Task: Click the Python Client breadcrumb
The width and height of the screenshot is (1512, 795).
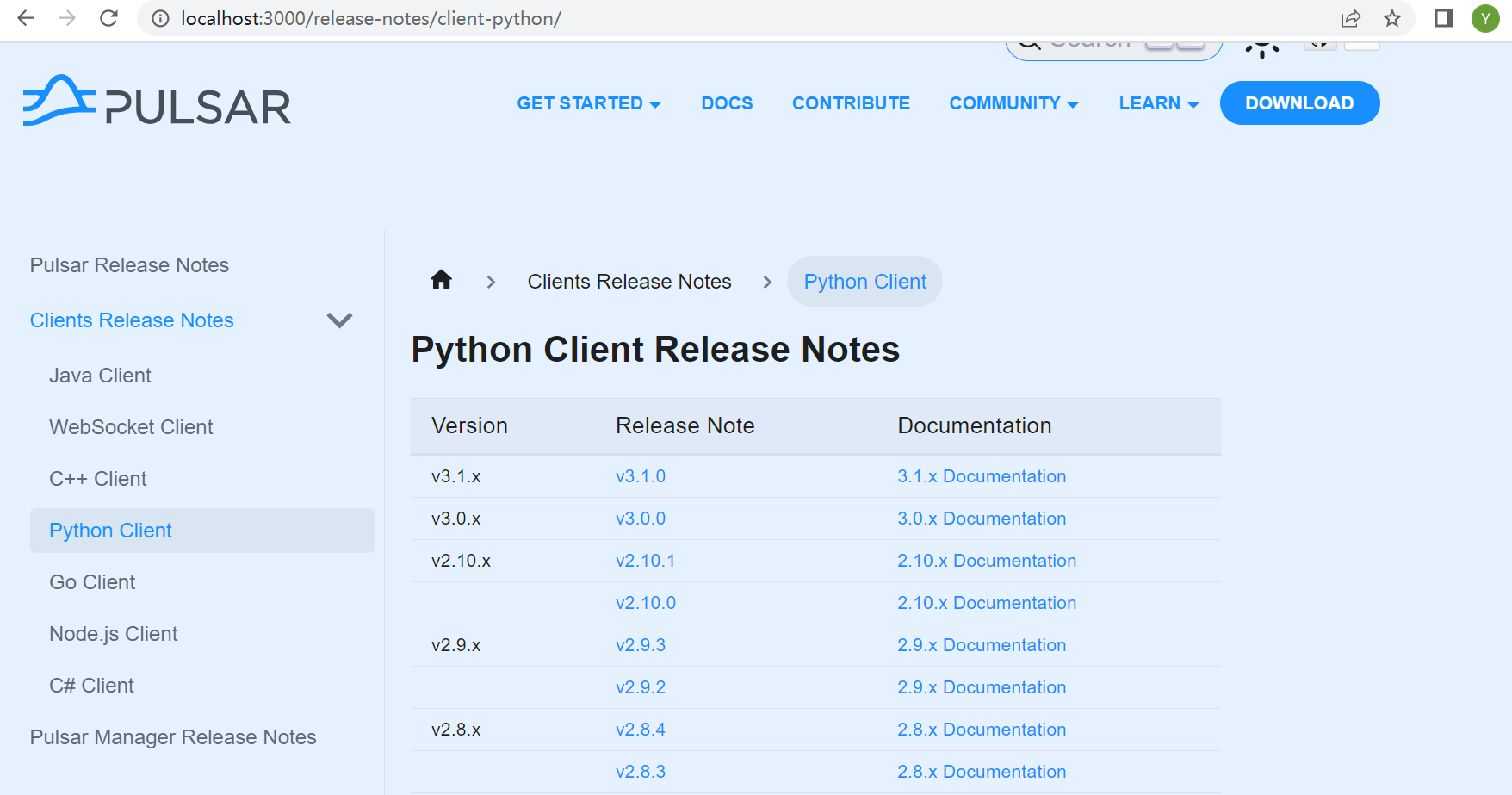Action: tap(864, 282)
